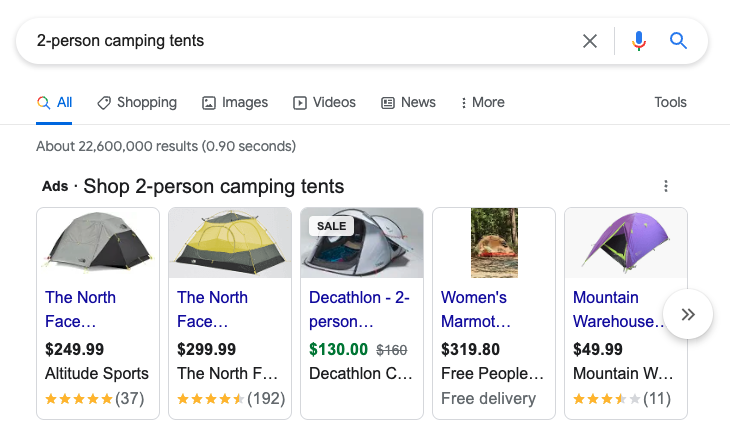The height and width of the screenshot is (448, 730).
Task: Expand the More search categories menu
Action: [x=481, y=102]
